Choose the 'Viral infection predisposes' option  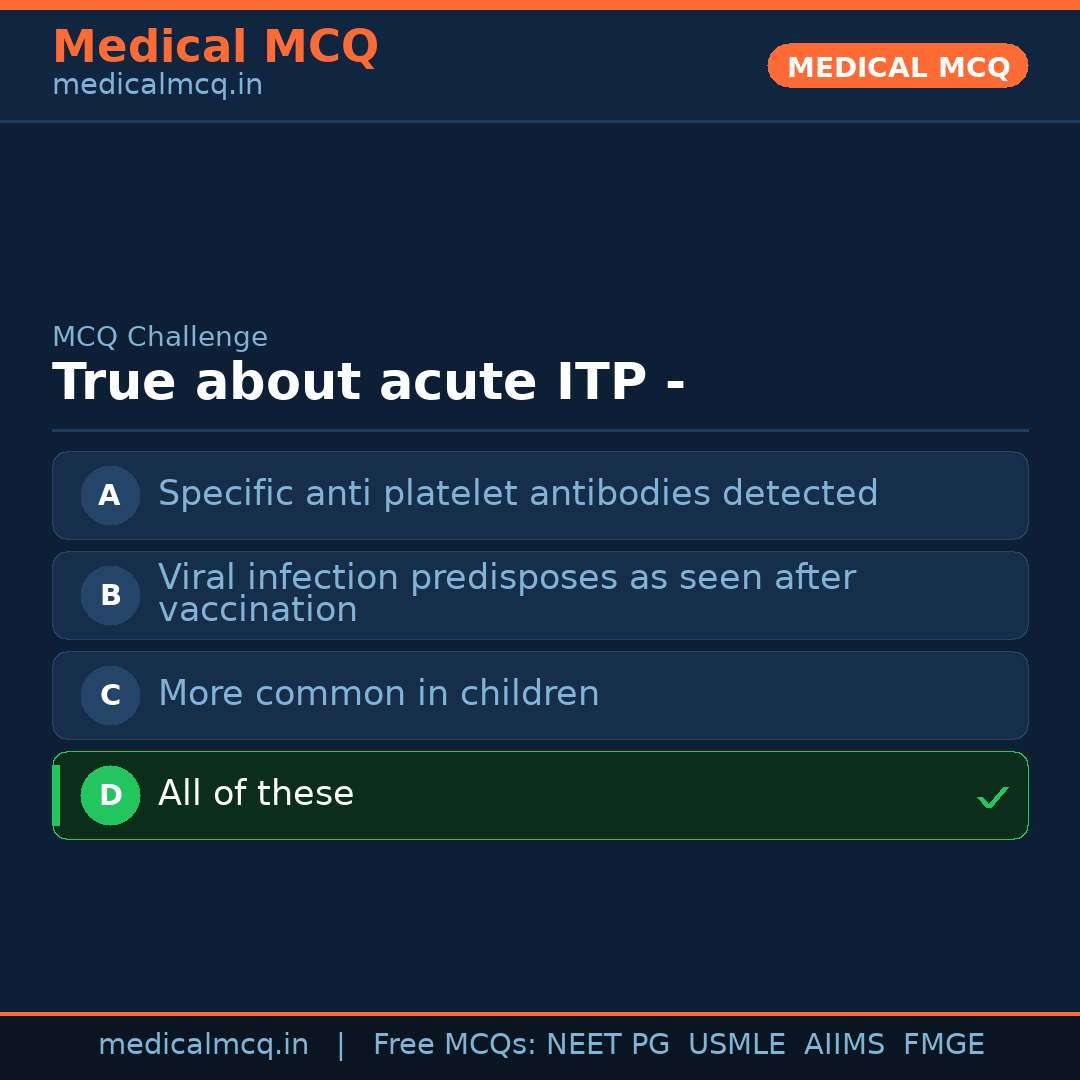[x=506, y=594]
